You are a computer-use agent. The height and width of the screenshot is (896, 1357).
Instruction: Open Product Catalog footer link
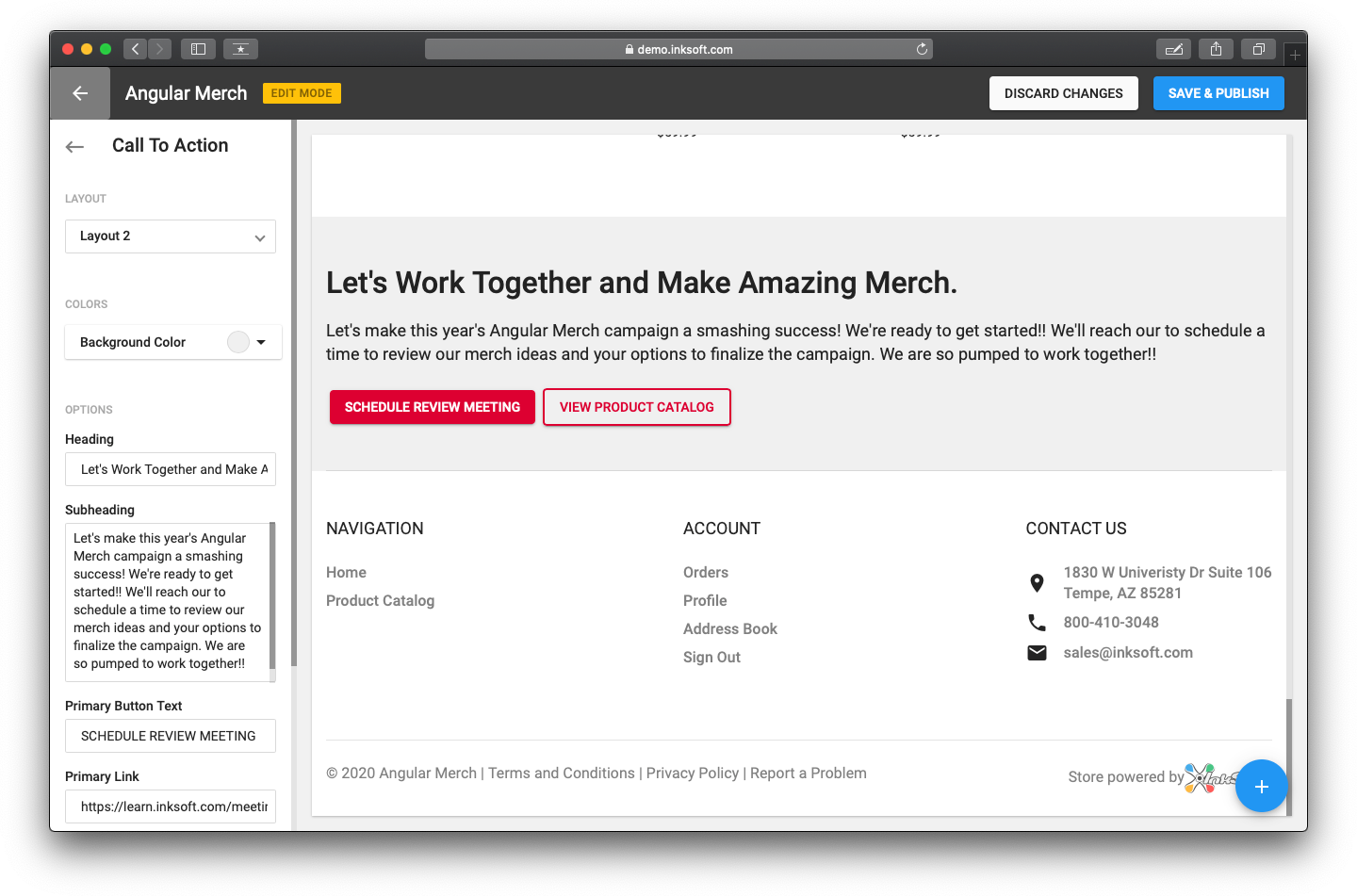(380, 601)
